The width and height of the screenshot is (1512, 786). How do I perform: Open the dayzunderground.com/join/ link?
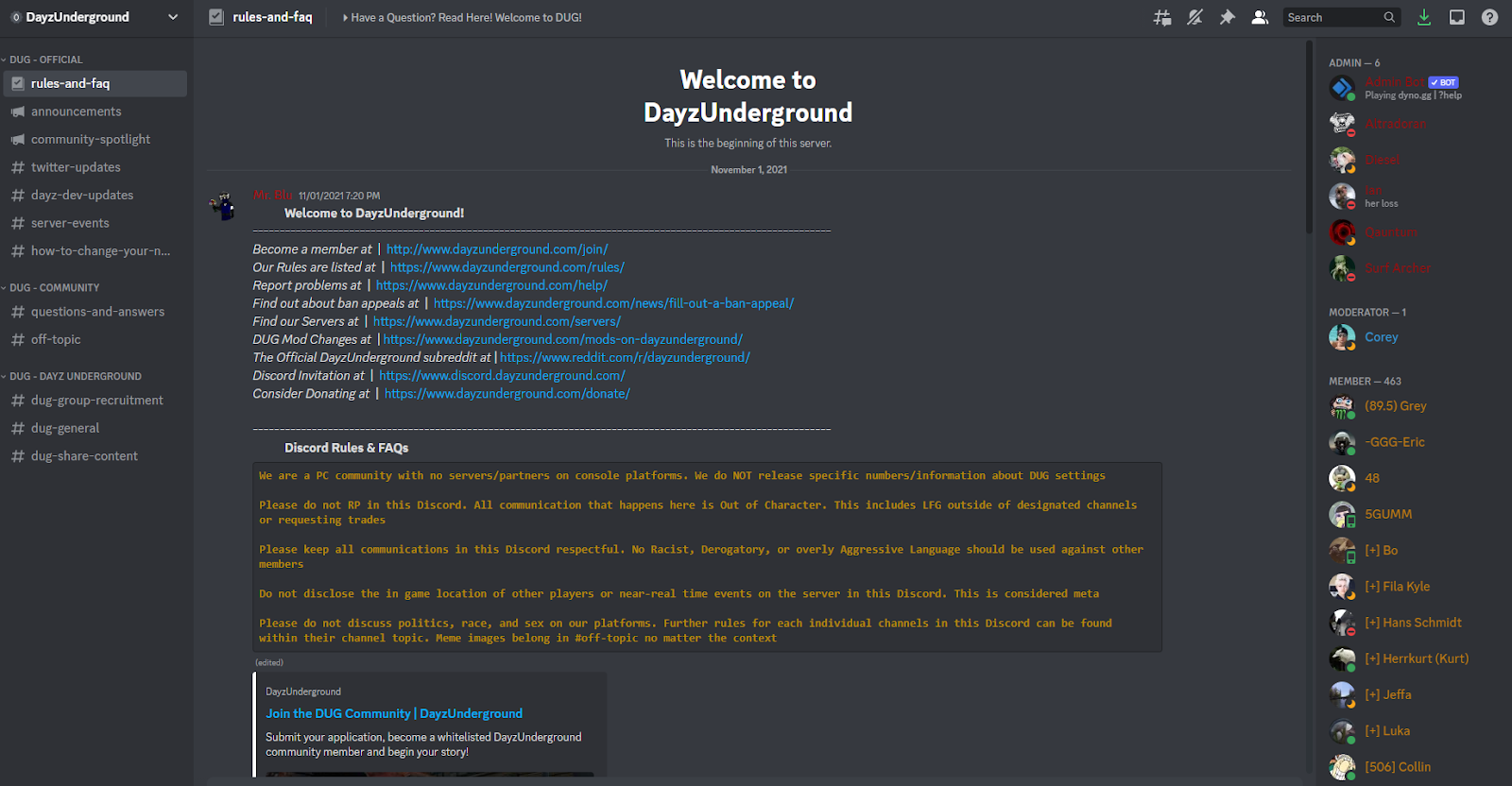(497, 249)
